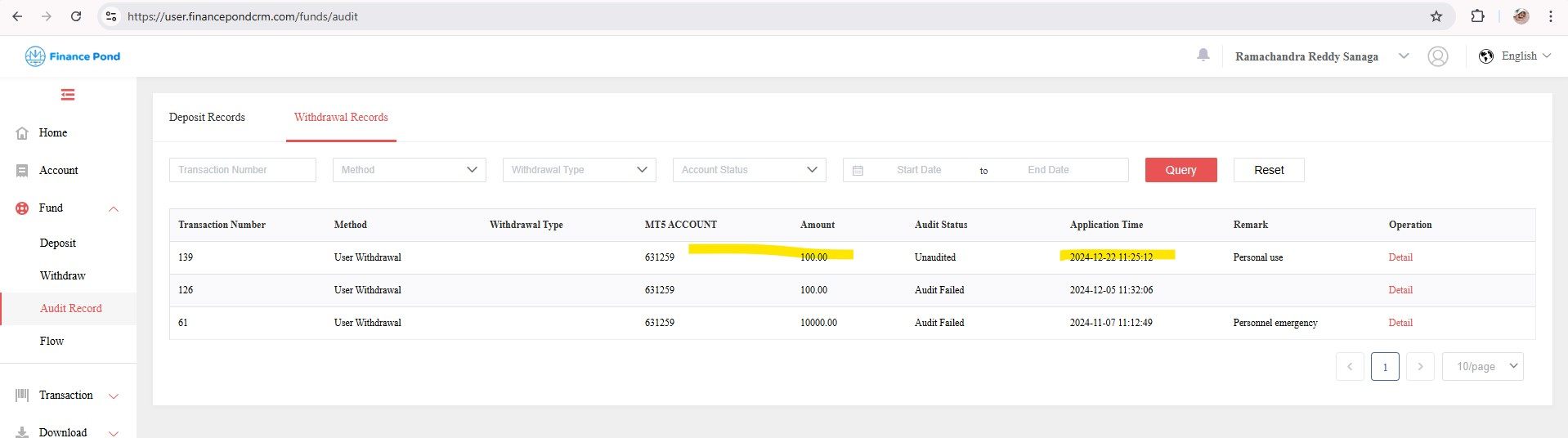The image size is (1568, 438).
Task: Open Withdraw in the sidebar menu
Action: click(x=62, y=276)
